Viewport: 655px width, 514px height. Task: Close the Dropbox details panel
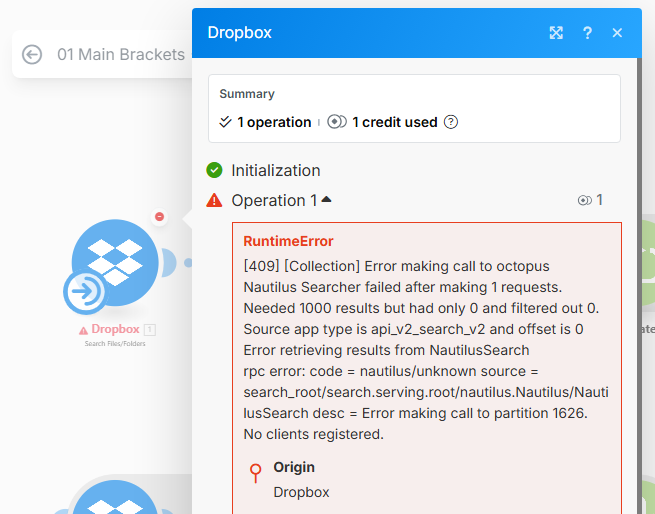pyautogui.click(x=617, y=33)
